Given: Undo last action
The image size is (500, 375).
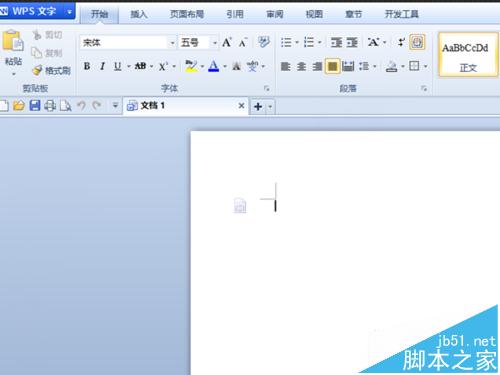Looking at the screenshot, I should click(x=81, y=106).
